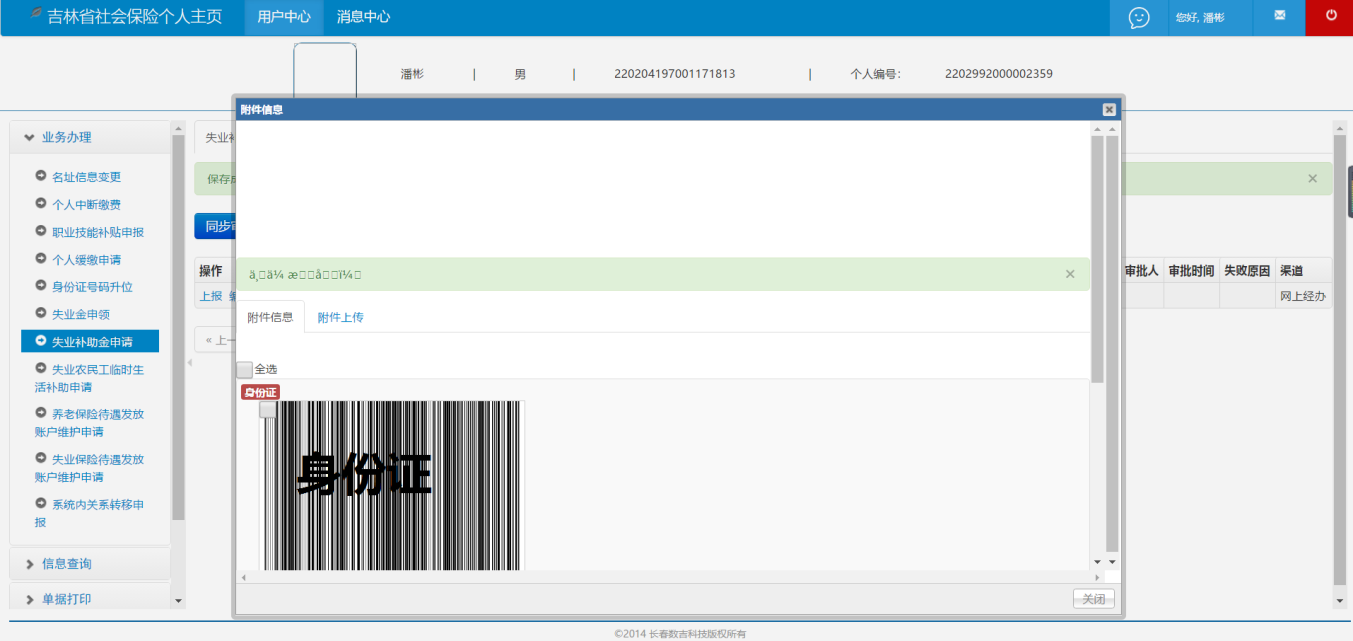Open 养老保险待遇发放账户维护申请 in the sidebar
Screen dimensions: 1353x641
tap(89, 423)
